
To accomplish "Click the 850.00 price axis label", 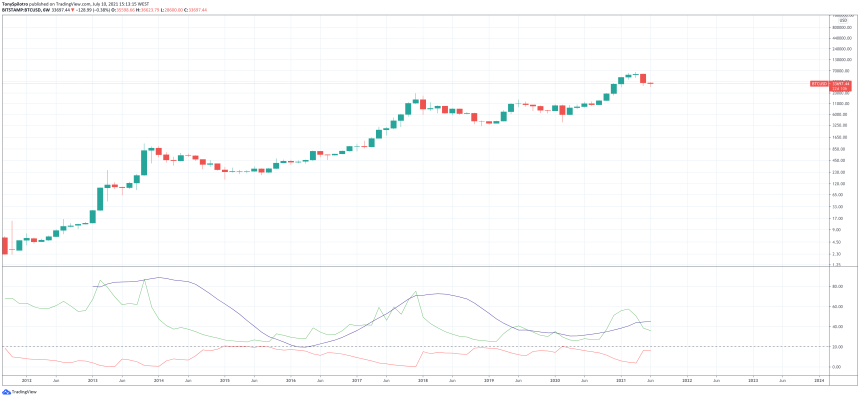I will click(x=839, y=149).
